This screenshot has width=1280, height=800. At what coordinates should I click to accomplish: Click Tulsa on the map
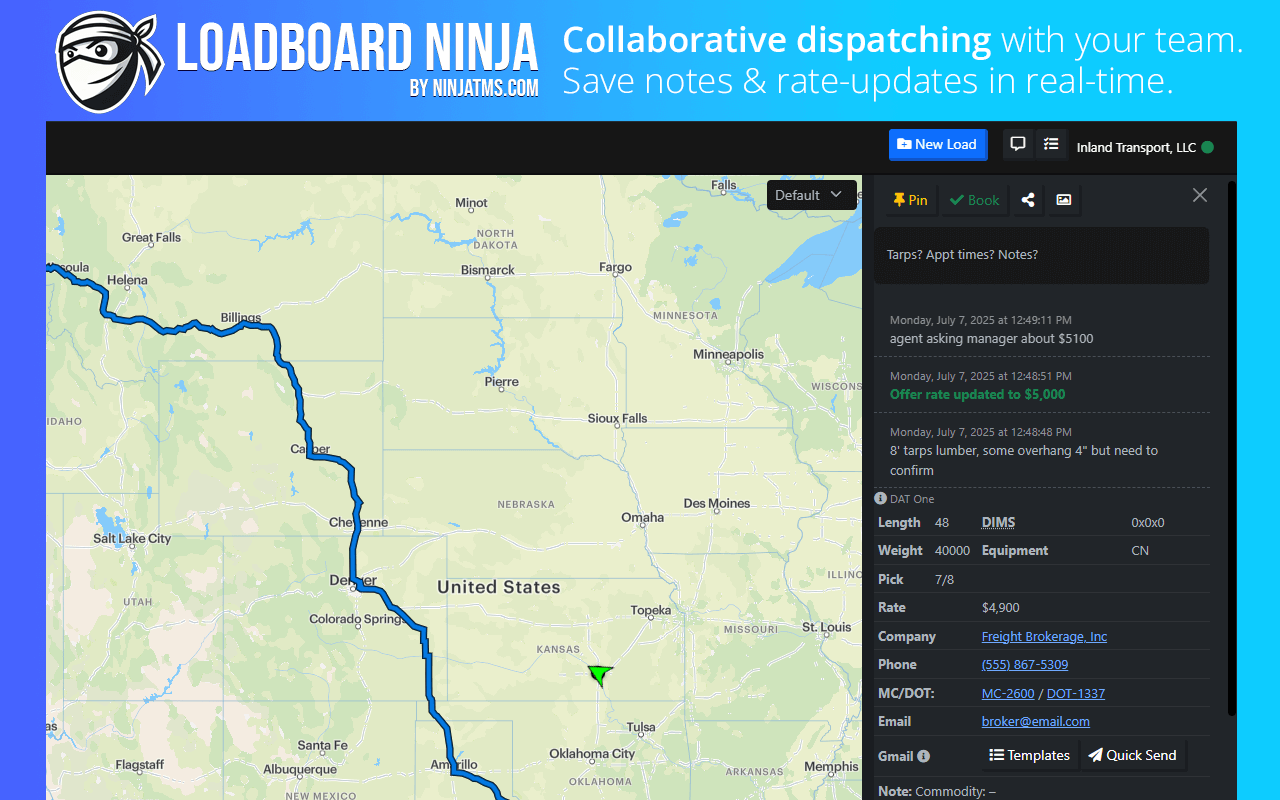click(642, 728)
